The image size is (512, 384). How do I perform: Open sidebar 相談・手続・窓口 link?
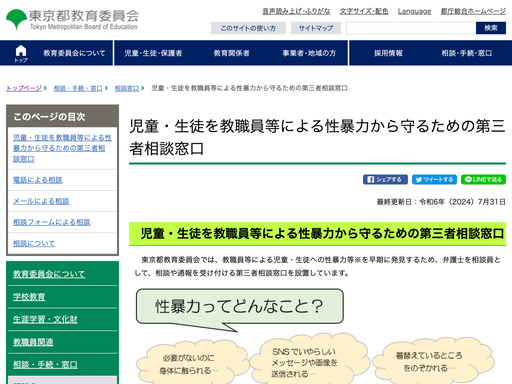[45, 364]
